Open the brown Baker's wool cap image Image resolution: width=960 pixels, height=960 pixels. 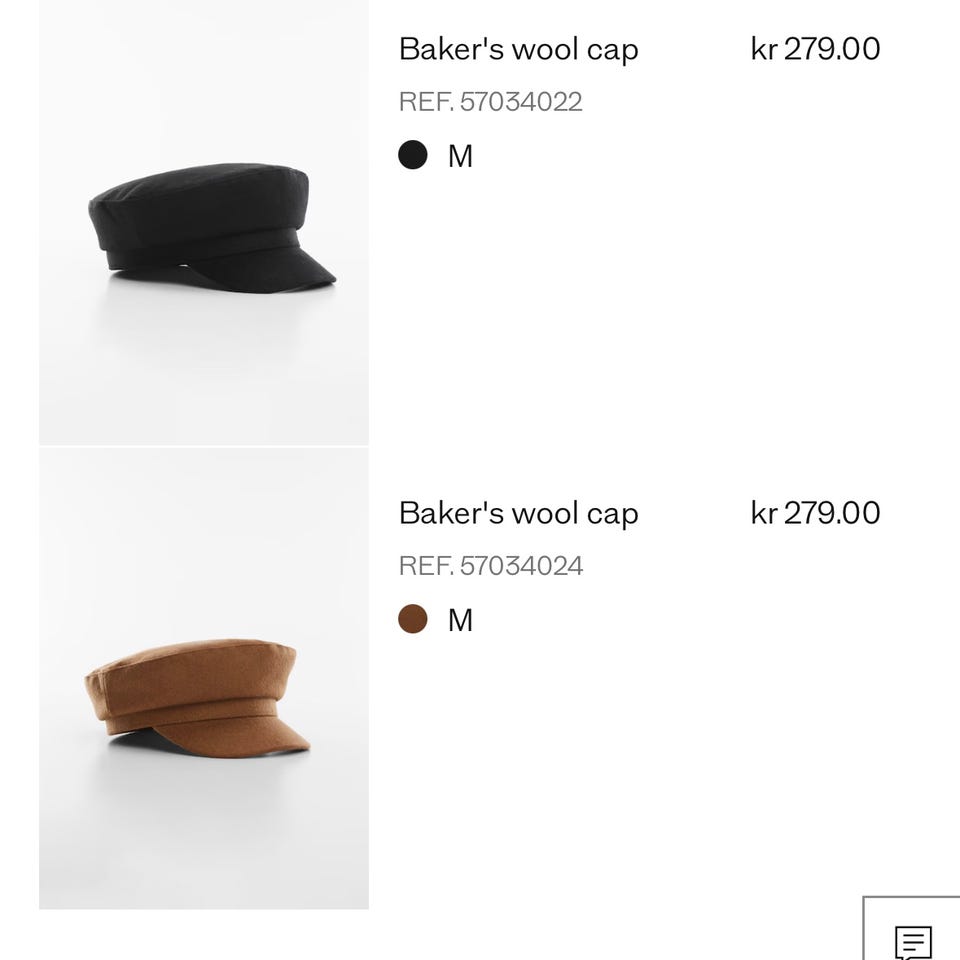tap(204, 678)
